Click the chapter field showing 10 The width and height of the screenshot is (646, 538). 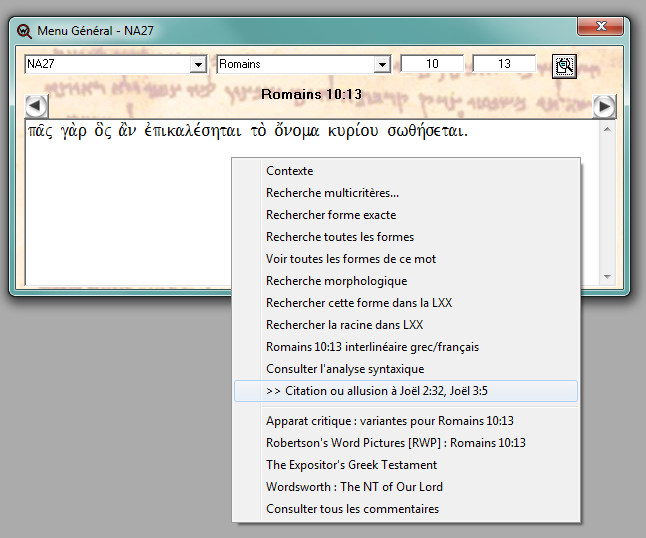tap(432, 64)
